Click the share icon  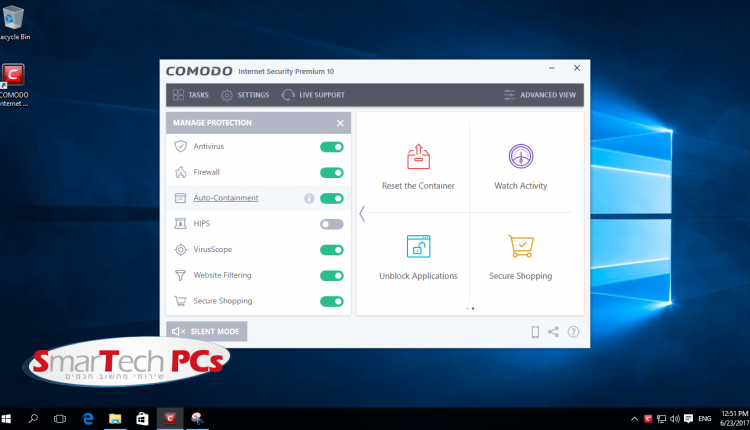(553, 331)
